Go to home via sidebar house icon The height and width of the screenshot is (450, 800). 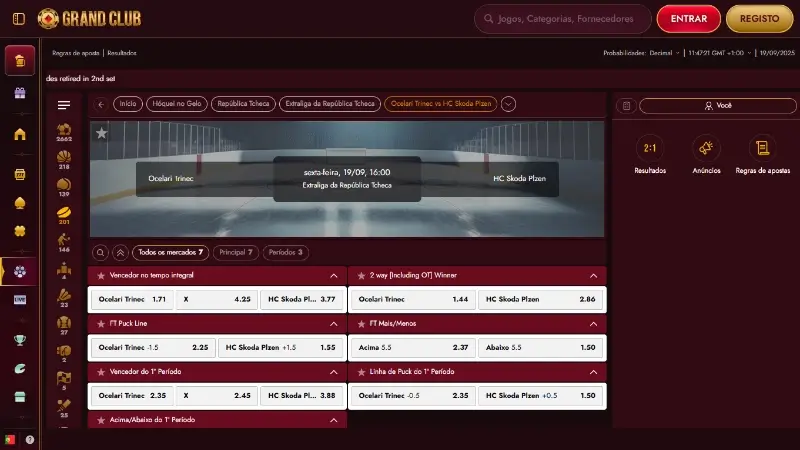(19, 134)
